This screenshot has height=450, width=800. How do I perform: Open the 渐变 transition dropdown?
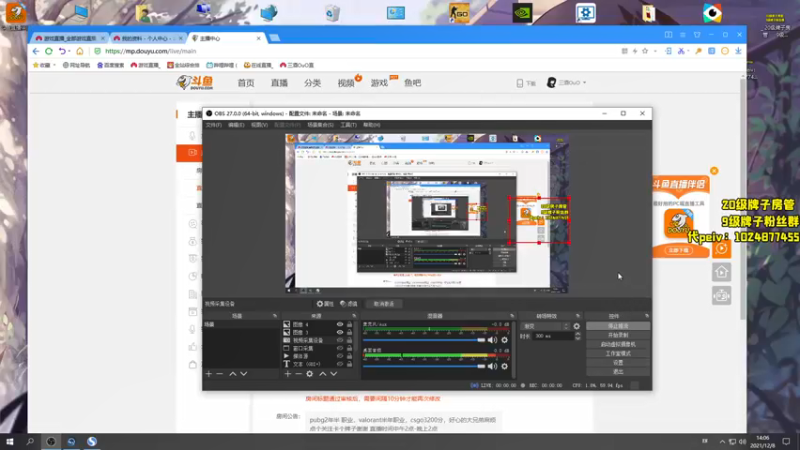[545, 326]
